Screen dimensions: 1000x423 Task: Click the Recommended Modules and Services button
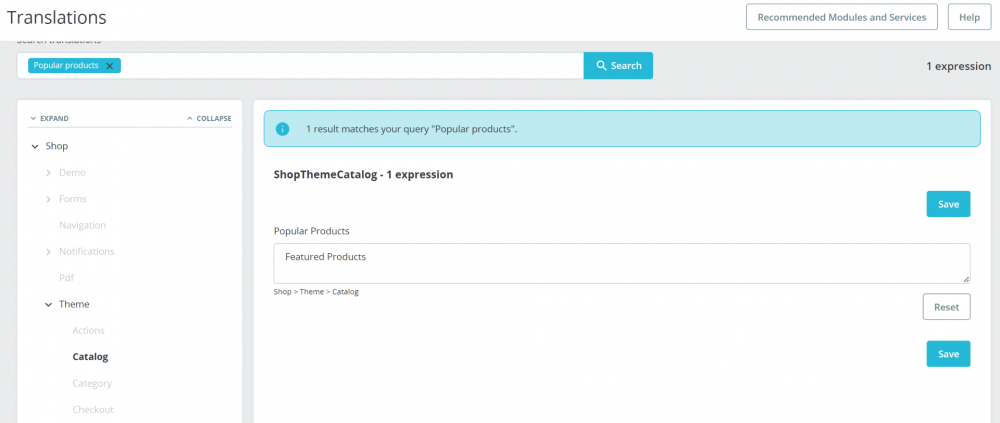842,17
